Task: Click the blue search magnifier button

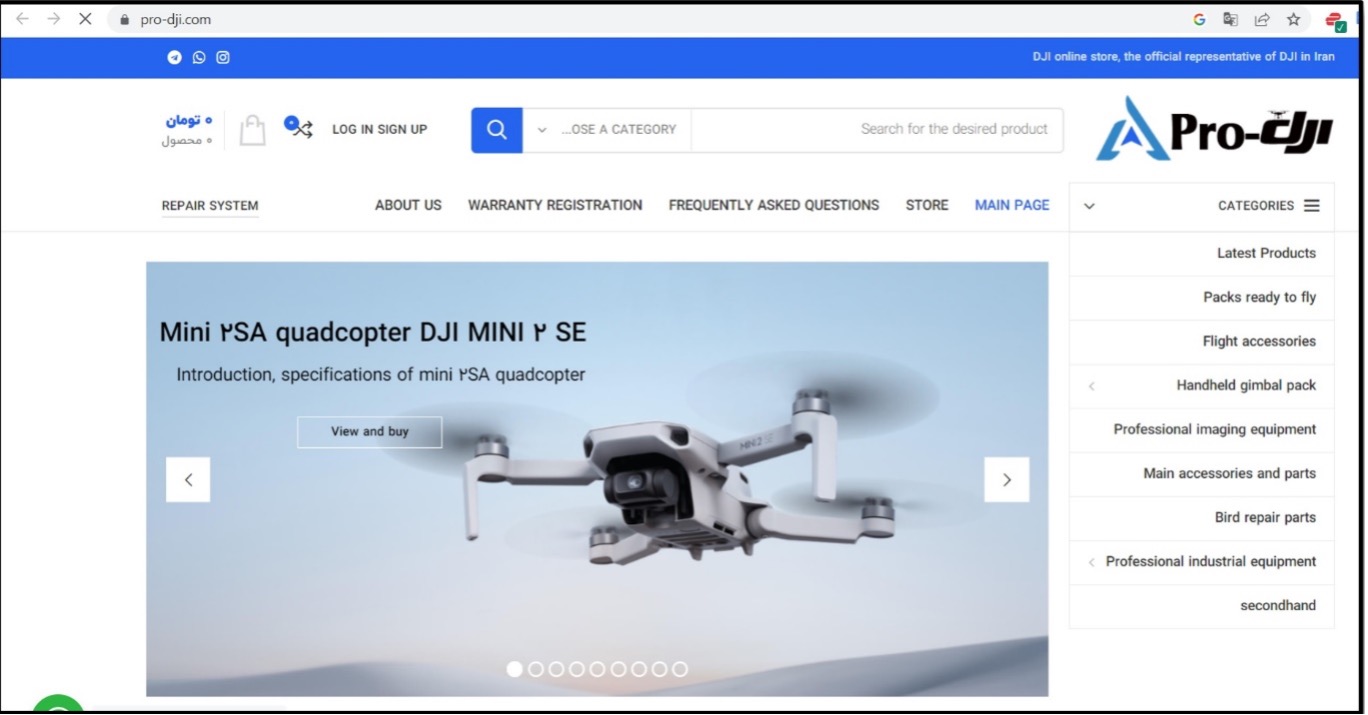Action: tap(497, 130)
